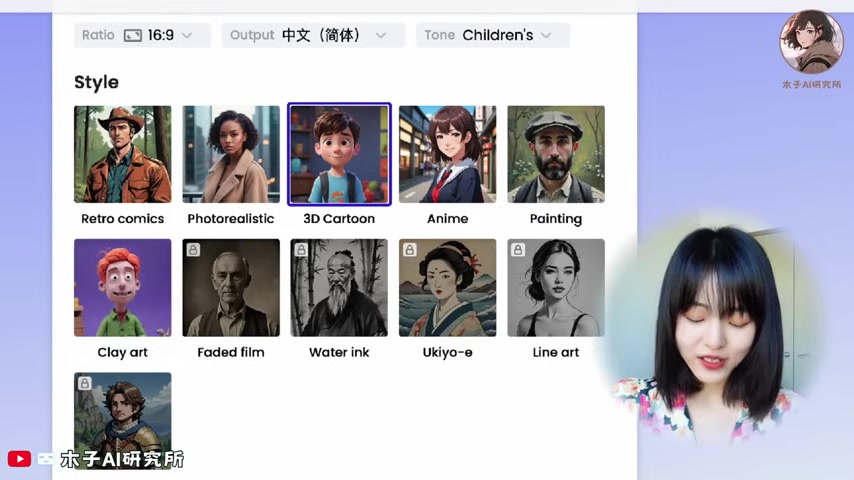Select the Retro comics style
Image resolution: width=854 pixels, height=480 pixels.
(x=123, y=154)
